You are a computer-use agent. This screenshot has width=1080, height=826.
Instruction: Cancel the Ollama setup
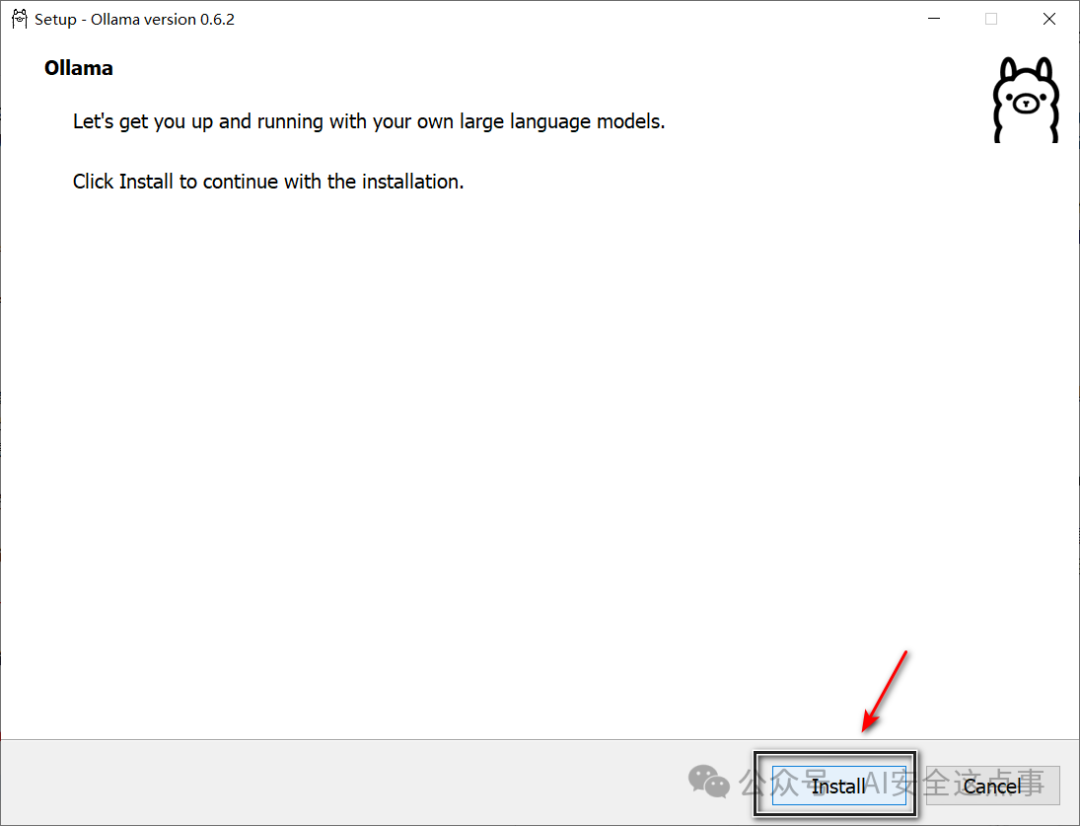tap(993, 785)
